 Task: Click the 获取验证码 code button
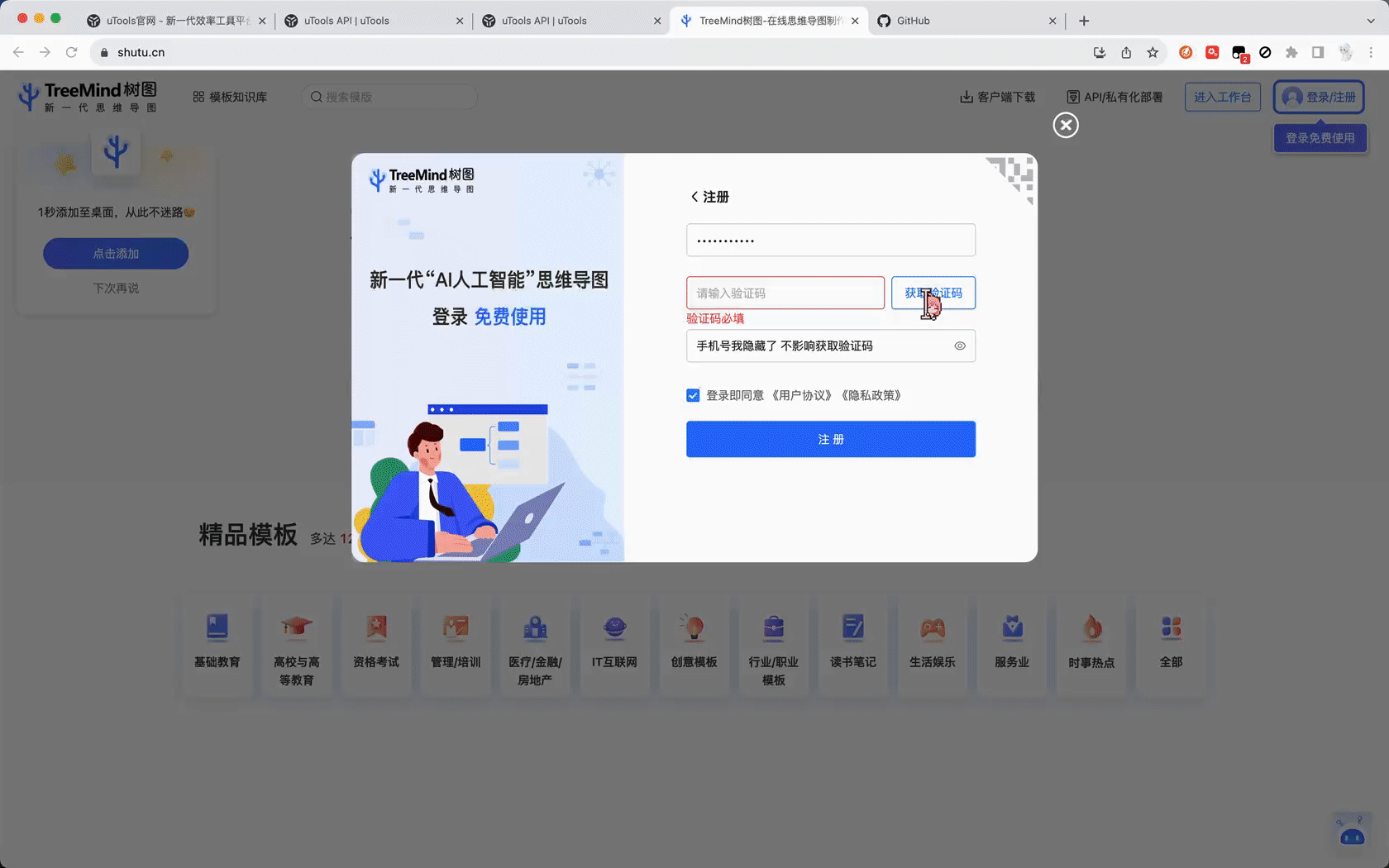coord(933,293)
